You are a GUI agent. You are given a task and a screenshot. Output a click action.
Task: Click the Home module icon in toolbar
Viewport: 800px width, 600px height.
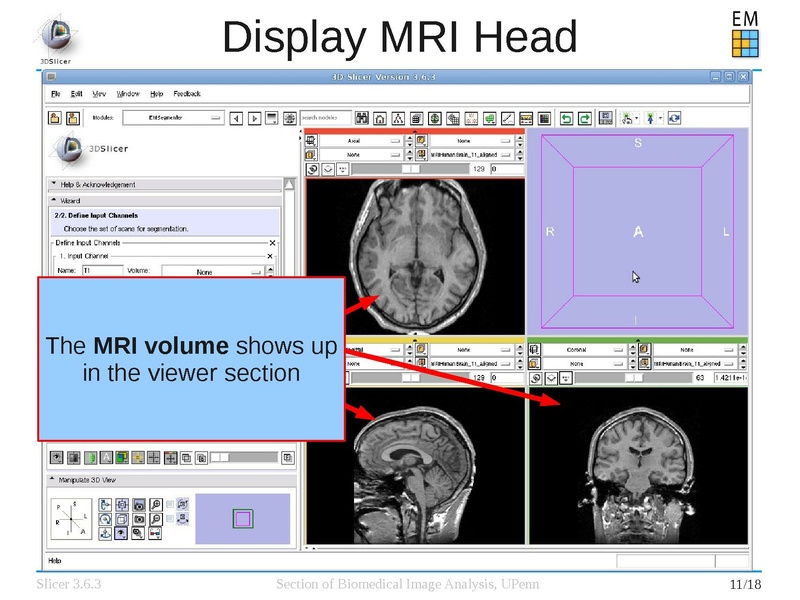pos(380,118)
